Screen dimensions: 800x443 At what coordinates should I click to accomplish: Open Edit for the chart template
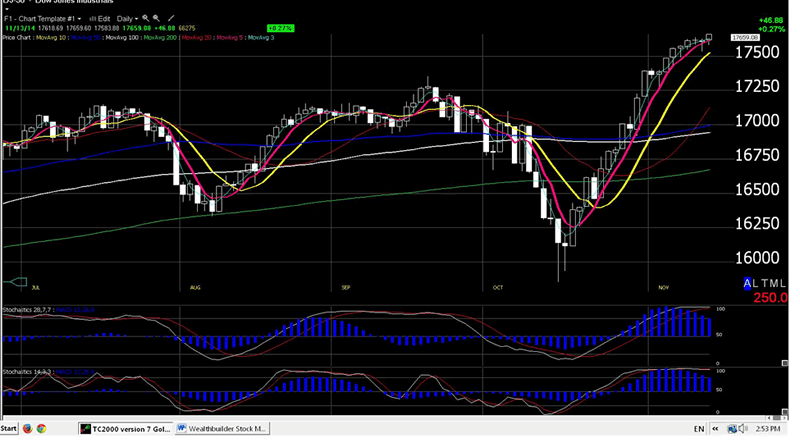click(101, 19)
